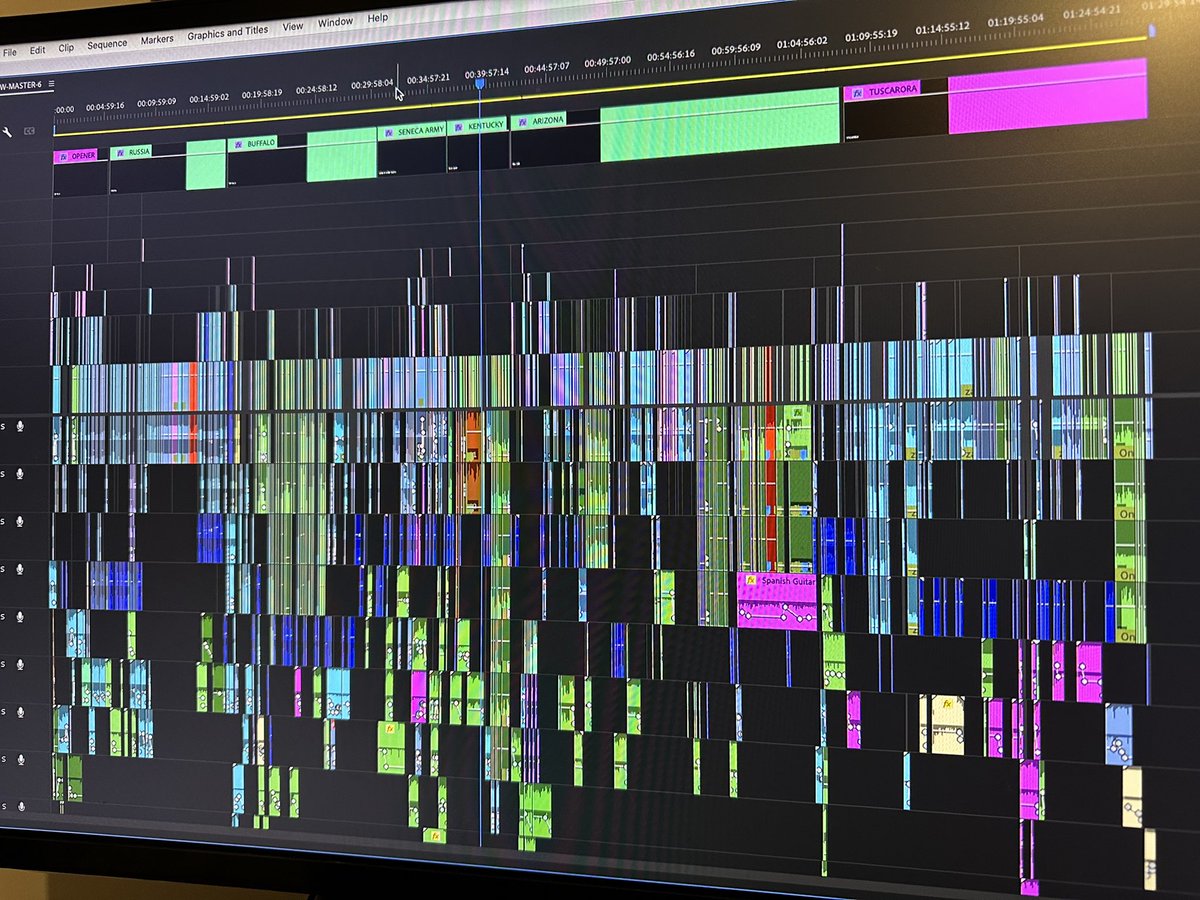
Task: Click ruler at timecode 00:24:58:12
Action: coord(316,88)
